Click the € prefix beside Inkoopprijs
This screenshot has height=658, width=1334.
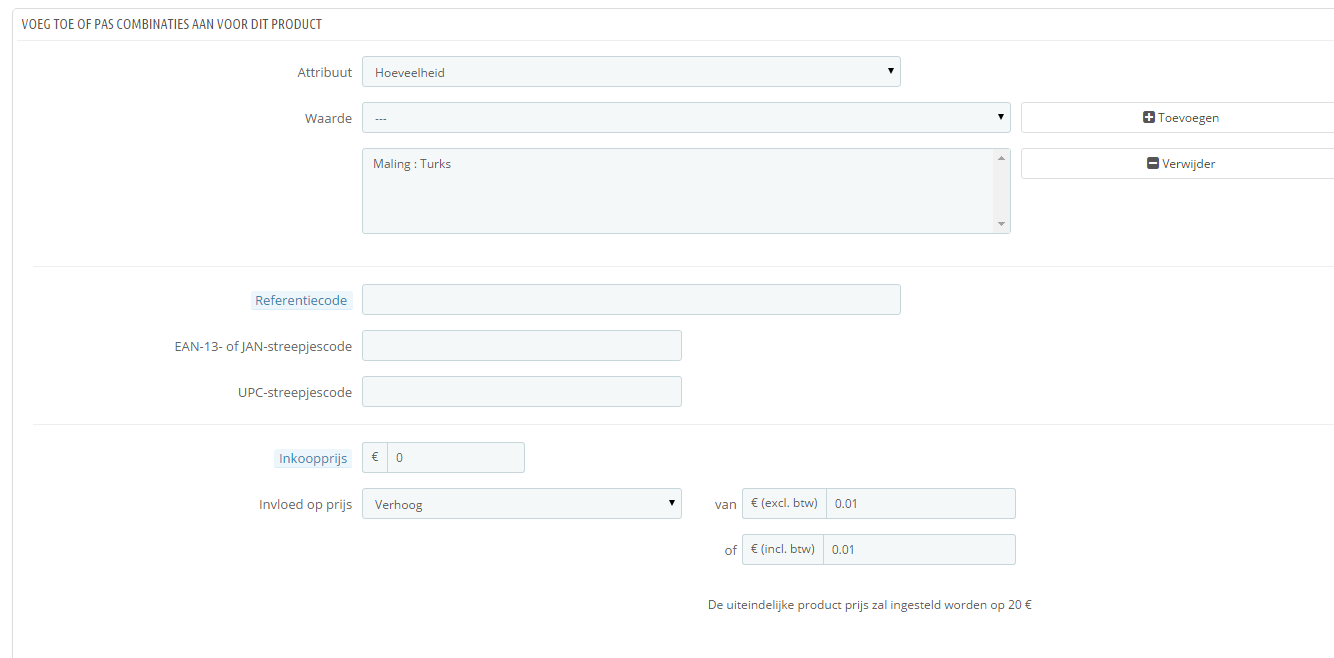click(375, 458)
